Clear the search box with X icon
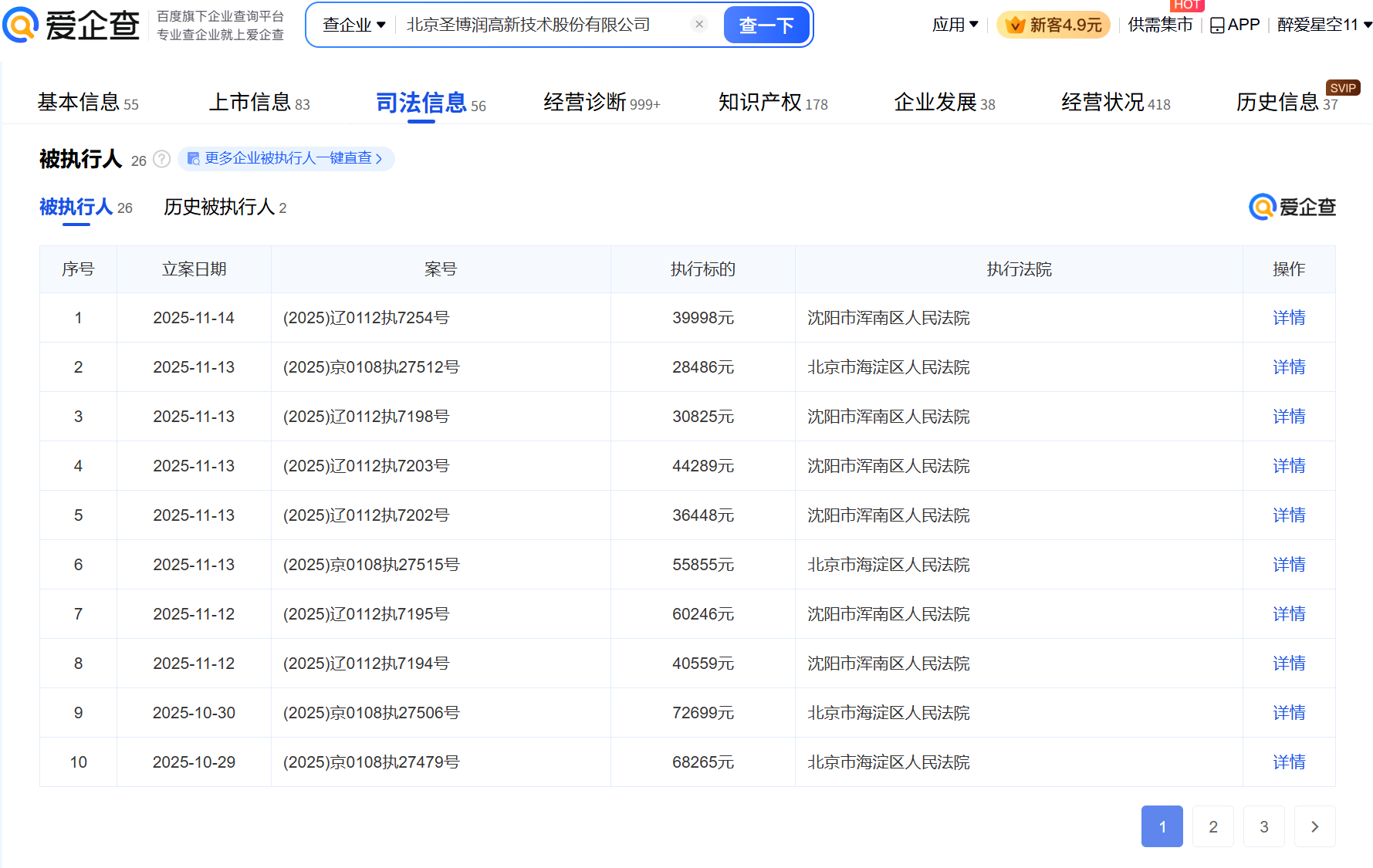Viewport: 1373px width, 868px height. click(x=698, y=25)
